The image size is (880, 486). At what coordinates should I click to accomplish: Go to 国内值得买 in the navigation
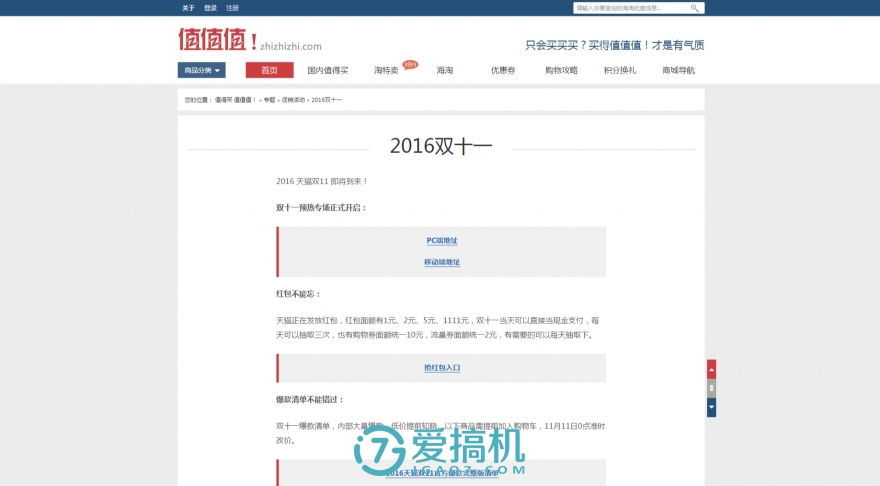pyautogui.click(x=328, y=70)
